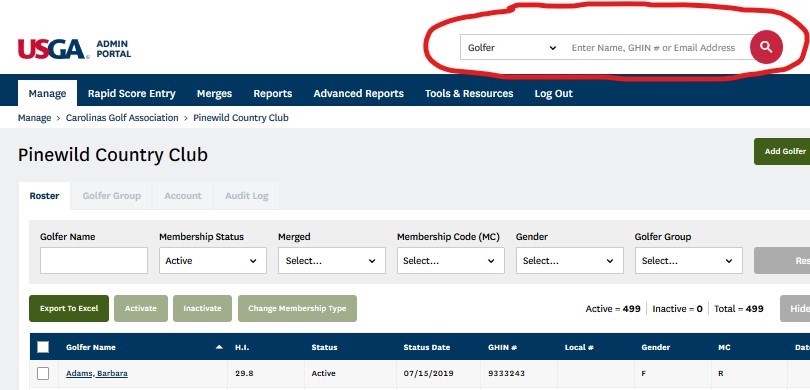This screenshot has width=810, height=390.
Task: Switch to the Roster tab
Action: tap(44, 196)
